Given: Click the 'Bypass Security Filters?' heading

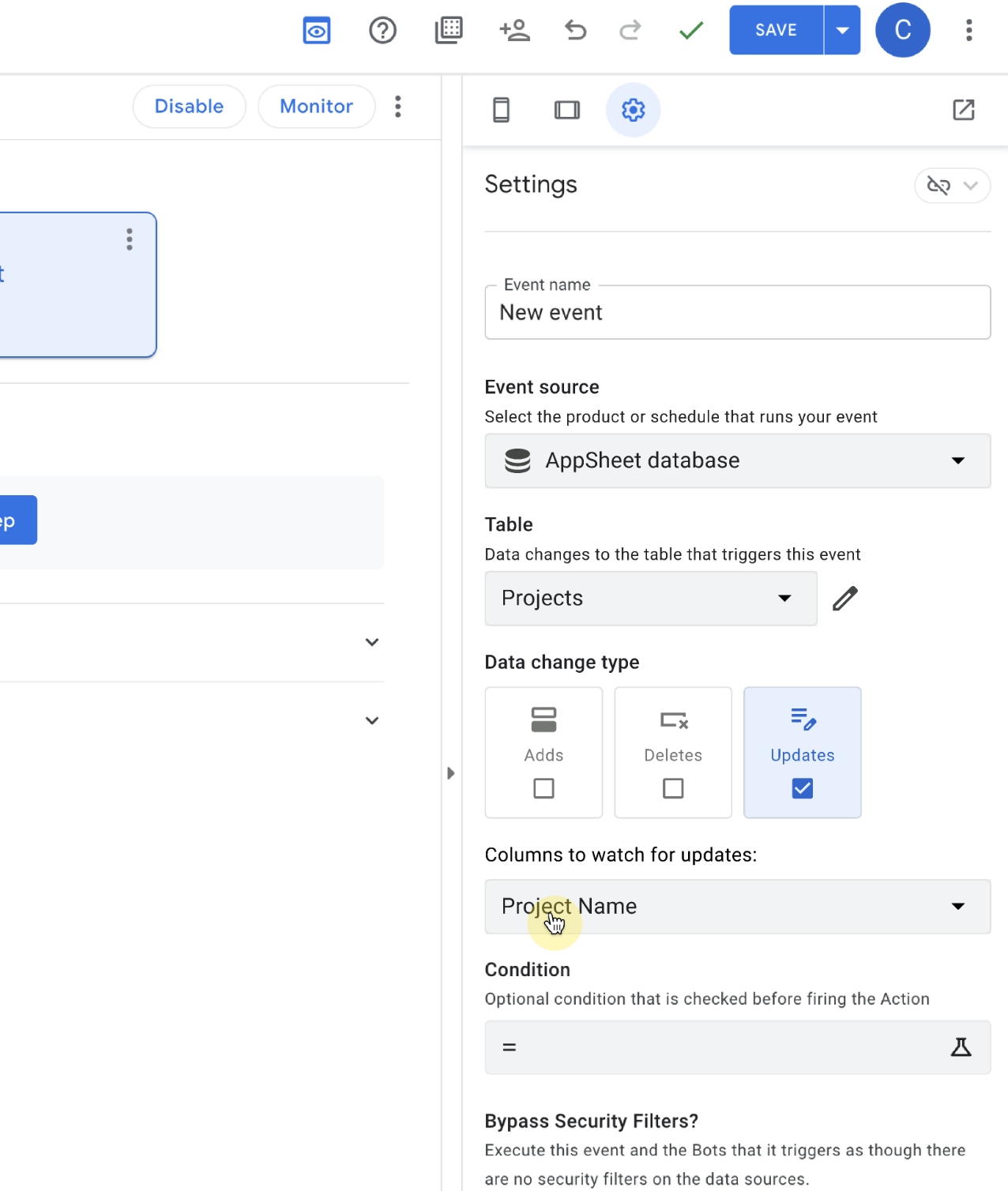Looking at the screenshot, I should [592, 1121].
